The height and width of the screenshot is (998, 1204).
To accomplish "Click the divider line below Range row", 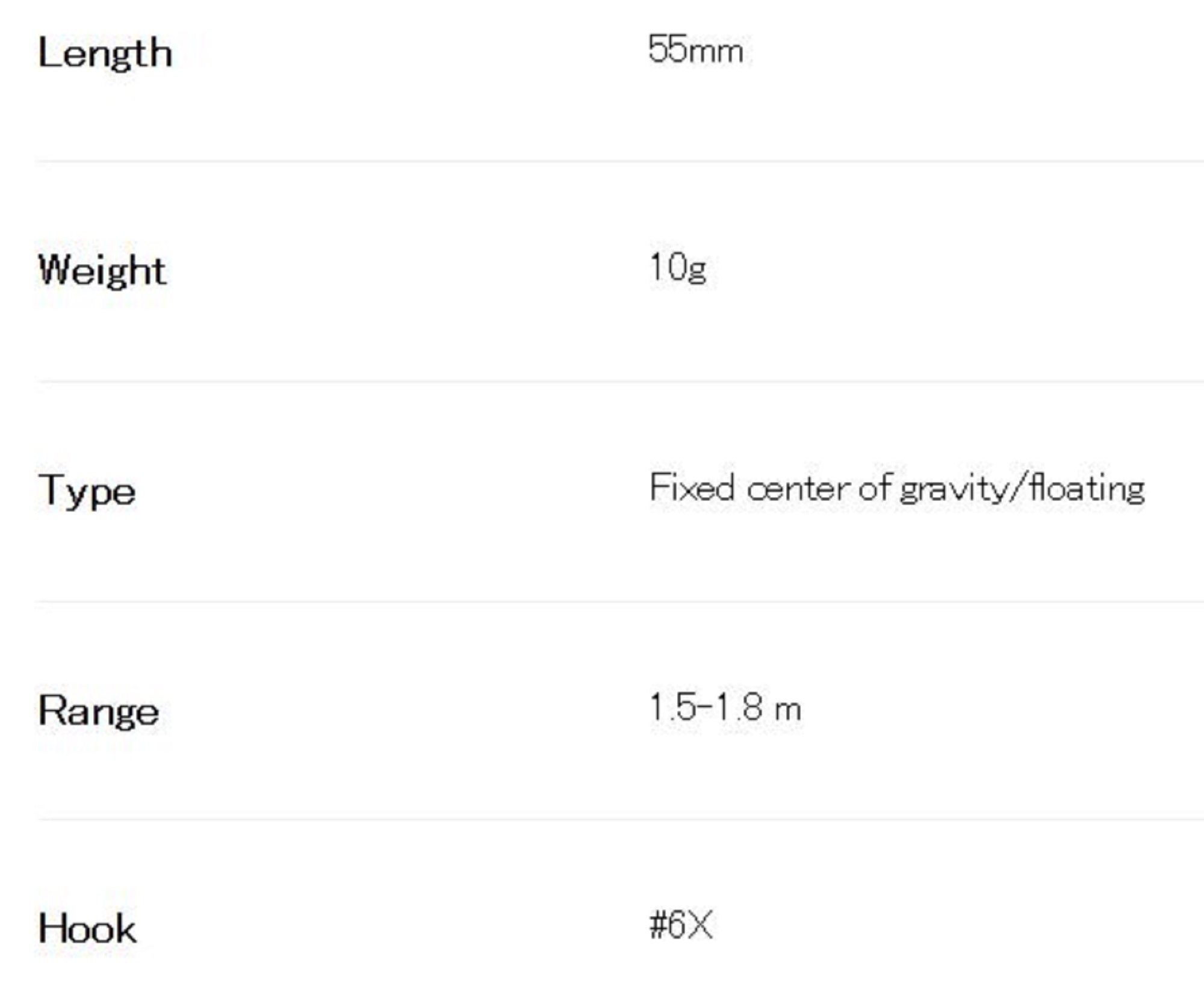I will tap(620, 819).
